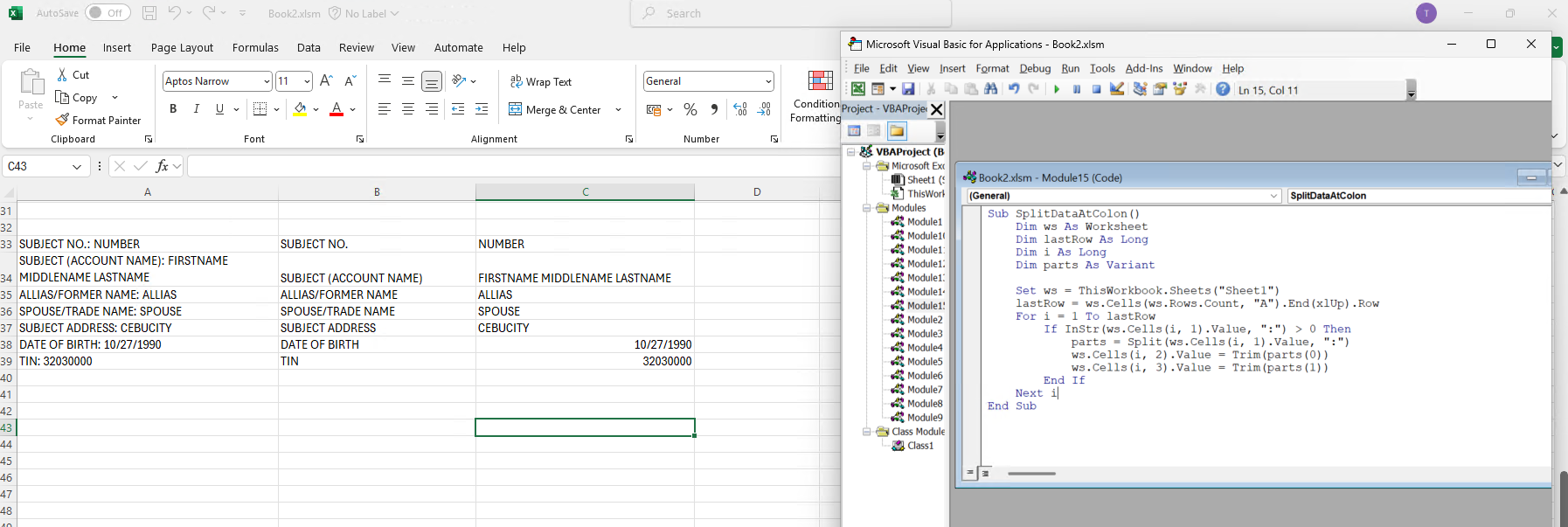Open Project Explorer from VBA toolbar
This screenshot has width=1568, height=527.
(x=1140, y=89)
